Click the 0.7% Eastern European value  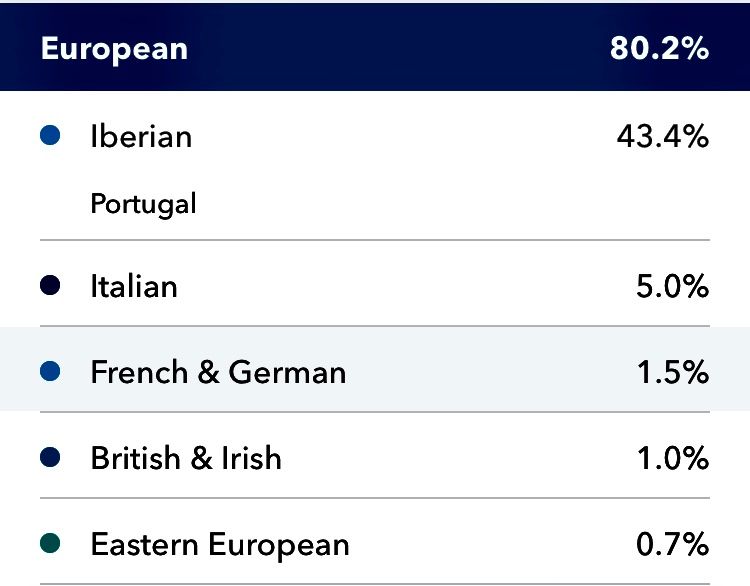(x=672, y=545)
